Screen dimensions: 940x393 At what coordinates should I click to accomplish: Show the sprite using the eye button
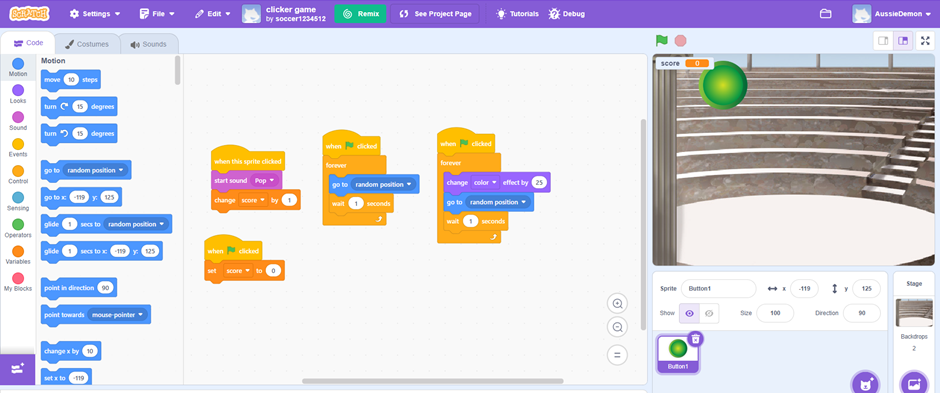tap(689, 313)
